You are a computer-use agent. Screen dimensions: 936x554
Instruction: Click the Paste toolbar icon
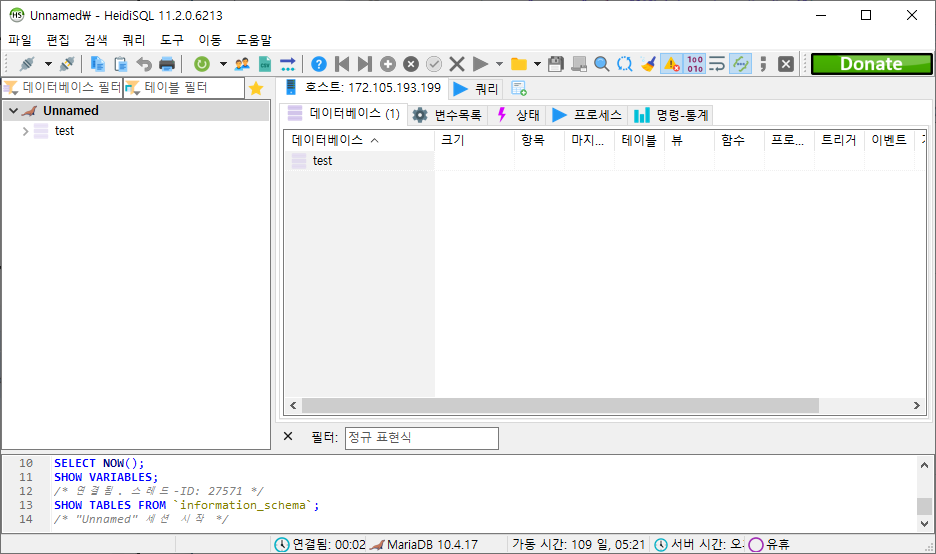(121, 64)
